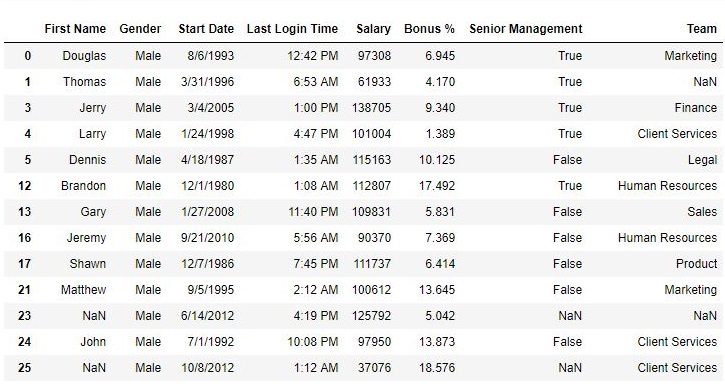Image resolution: width=725 pixels, height=388 pixels.
Task: Click the Bonus % column header
Action: [x=430, y=29]
